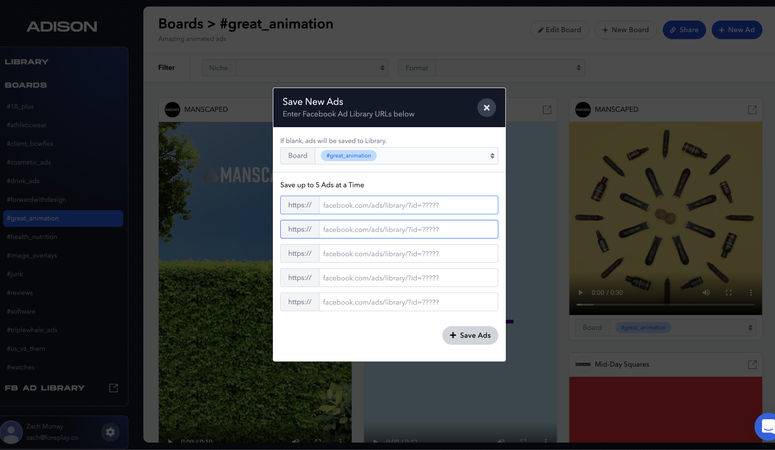This screenshot has width=775, height=450.
Task: Focus the second ad URL field
Action: pyautogui.click(x=389, y=229)
